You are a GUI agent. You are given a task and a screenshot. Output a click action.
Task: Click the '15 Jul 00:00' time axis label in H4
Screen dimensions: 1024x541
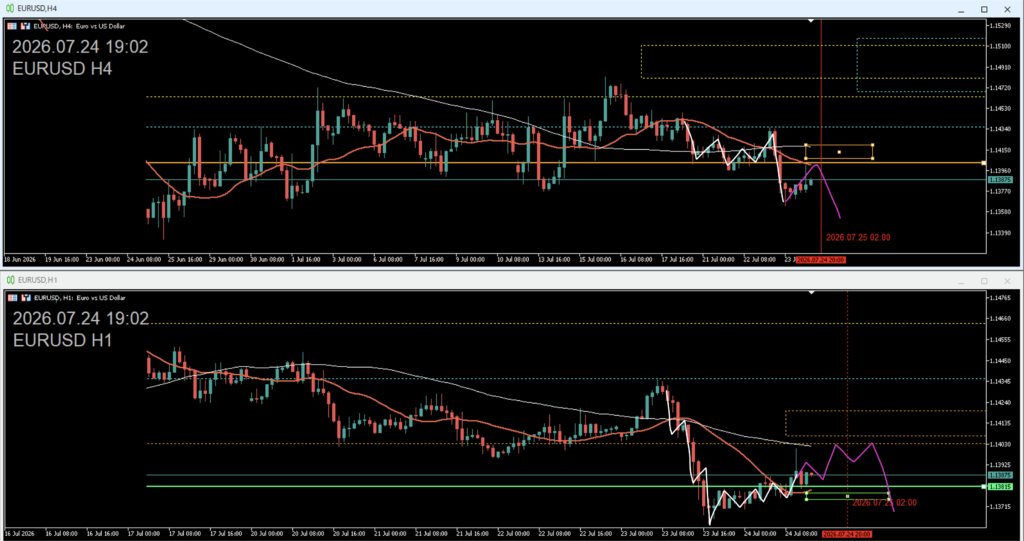coord(596,259)
